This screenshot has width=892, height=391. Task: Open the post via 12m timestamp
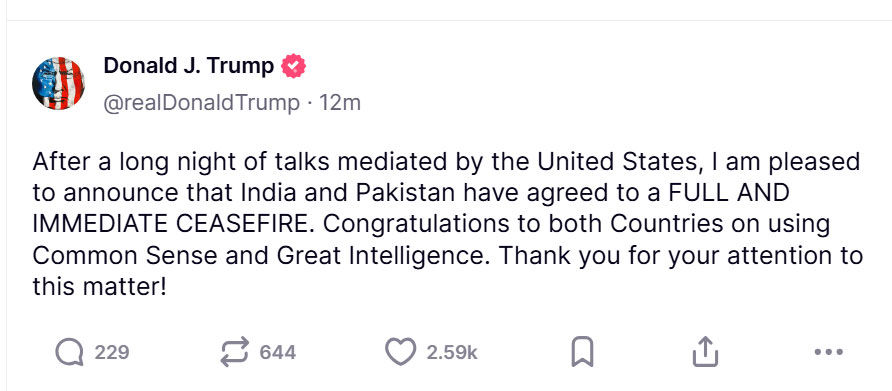(339, 103)
